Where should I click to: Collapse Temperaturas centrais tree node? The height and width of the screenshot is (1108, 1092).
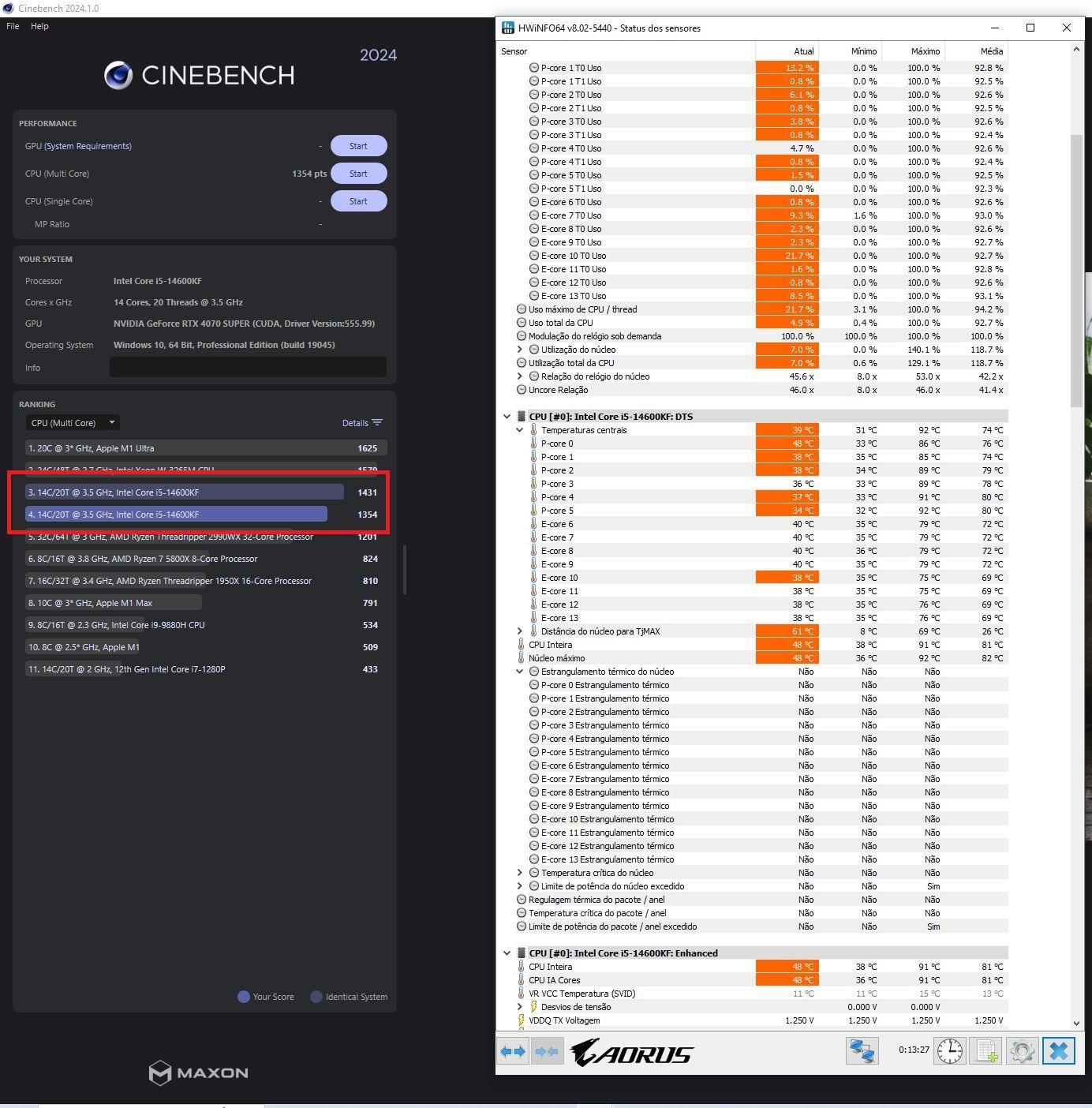coord(520,430)
